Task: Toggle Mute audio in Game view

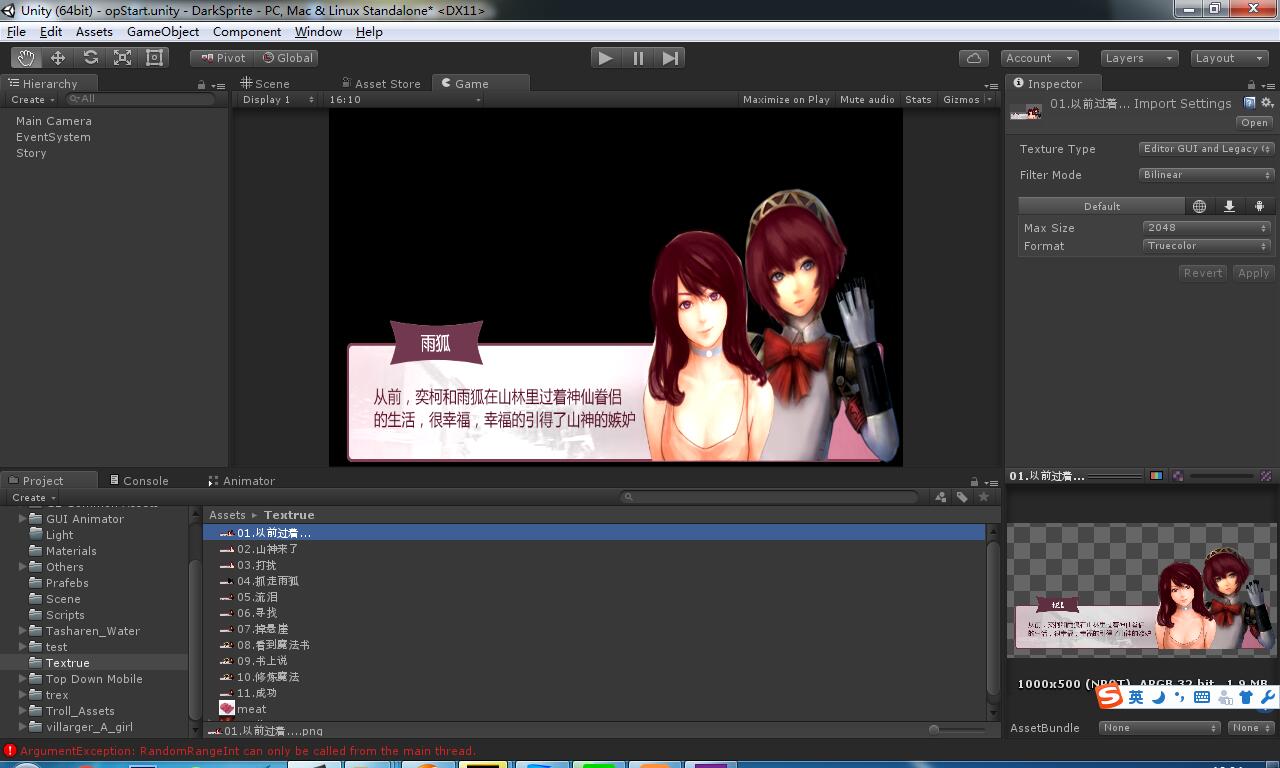Action: 867,99
